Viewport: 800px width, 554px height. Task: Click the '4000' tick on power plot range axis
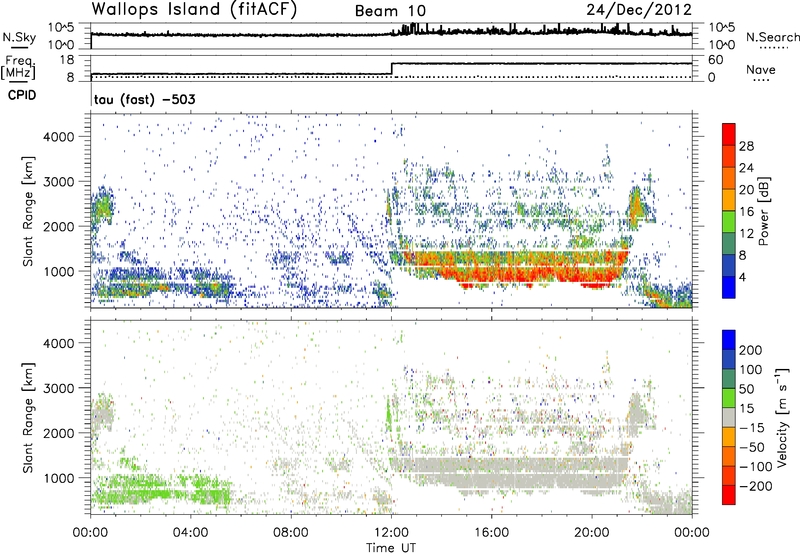(59, 137)
